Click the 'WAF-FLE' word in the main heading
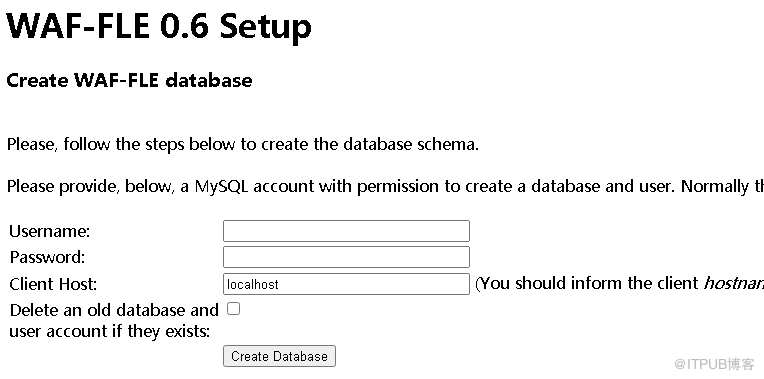The width and height of the screenshot is (764, 379). pyautogui.click(x=78, y=25)
